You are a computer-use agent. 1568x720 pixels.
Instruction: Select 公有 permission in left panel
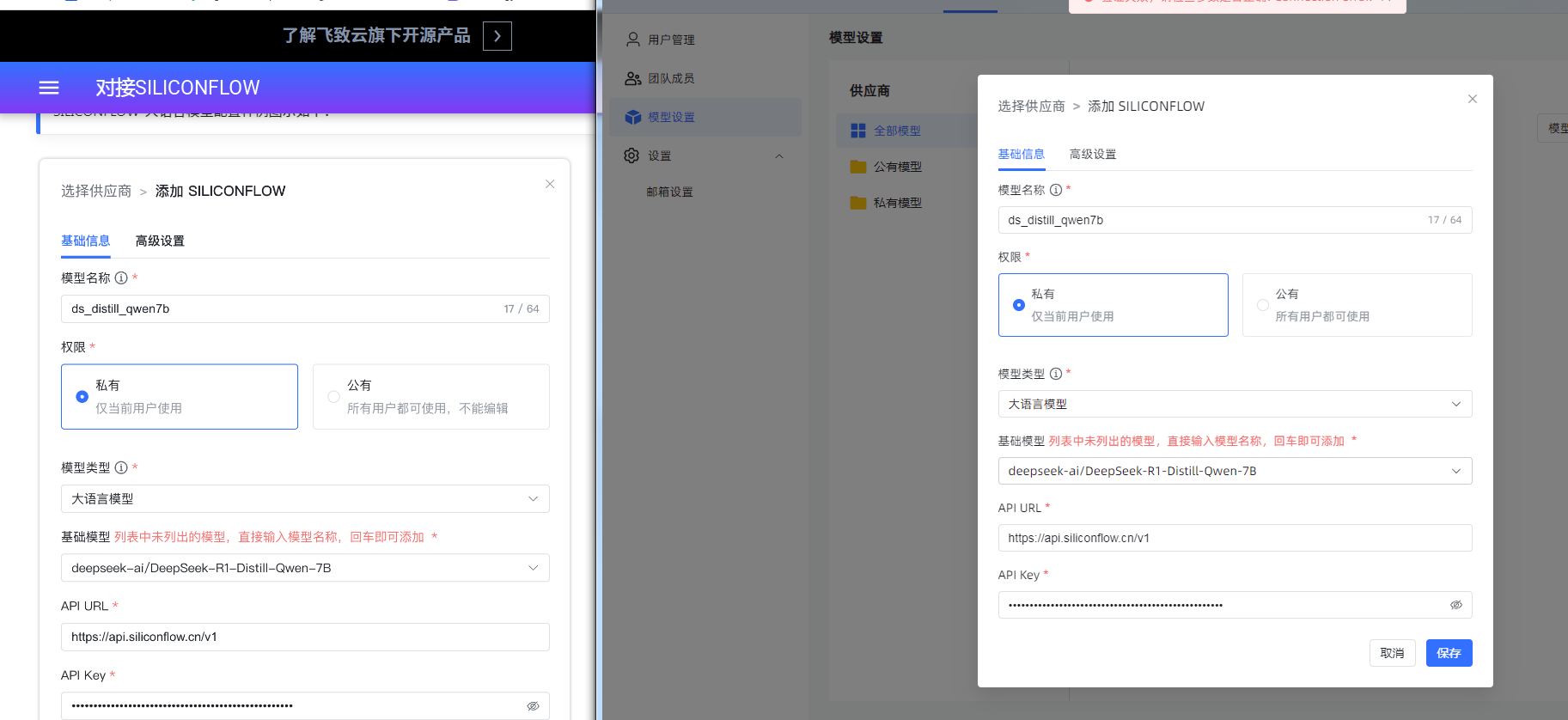pyautogui.click(x=431, y=397)
